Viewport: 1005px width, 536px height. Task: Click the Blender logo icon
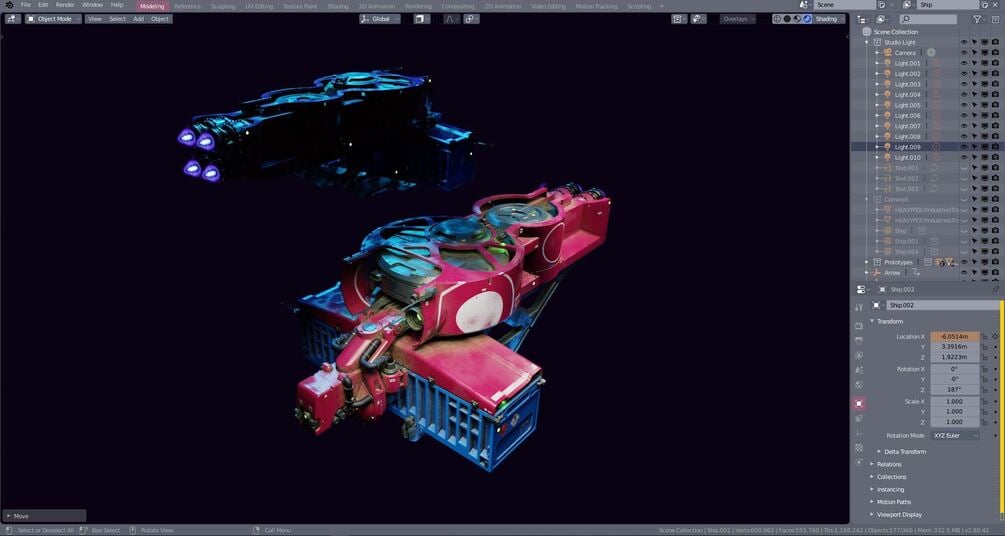[x=9, y=5]
